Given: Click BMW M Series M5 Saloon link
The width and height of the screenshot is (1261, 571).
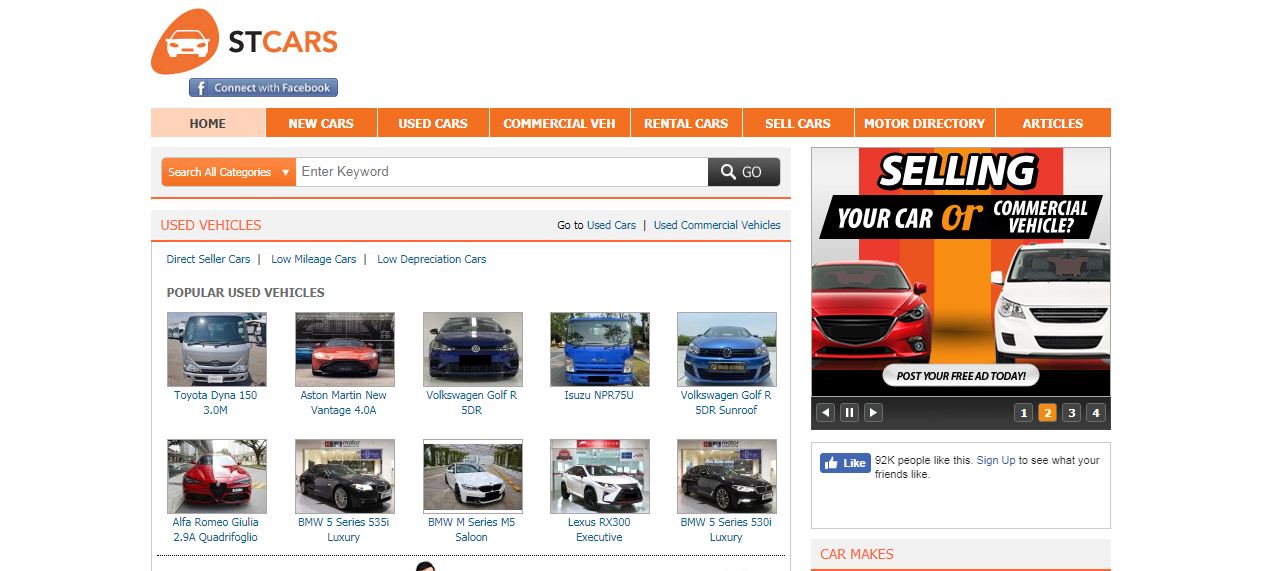Looking at the screenshot, I should point(472,529).
